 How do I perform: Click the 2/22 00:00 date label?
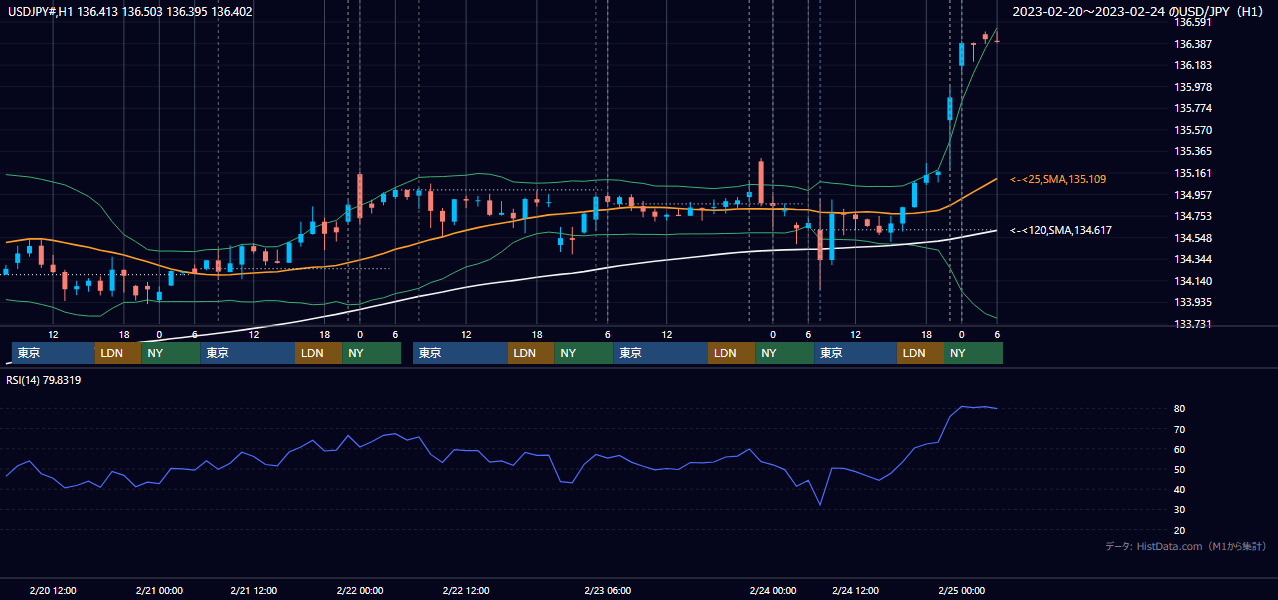[360, 590]
